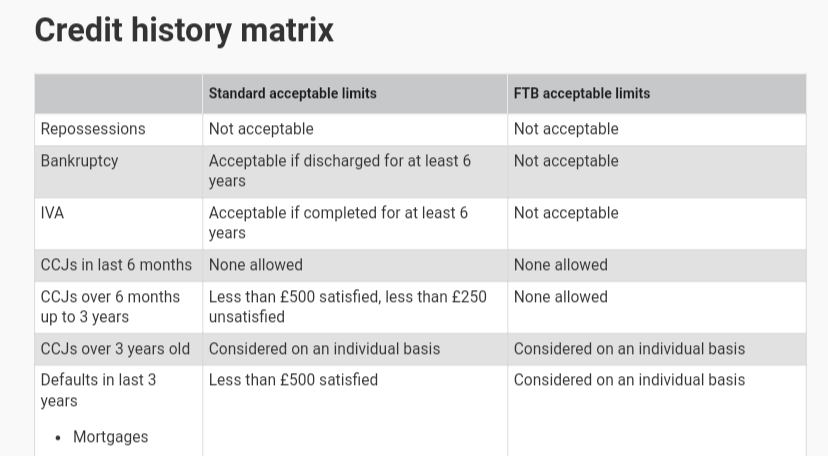Click the "CCJs in last 6 months" label
This screenshot has width=828, height=456.
tap(116, 265)
